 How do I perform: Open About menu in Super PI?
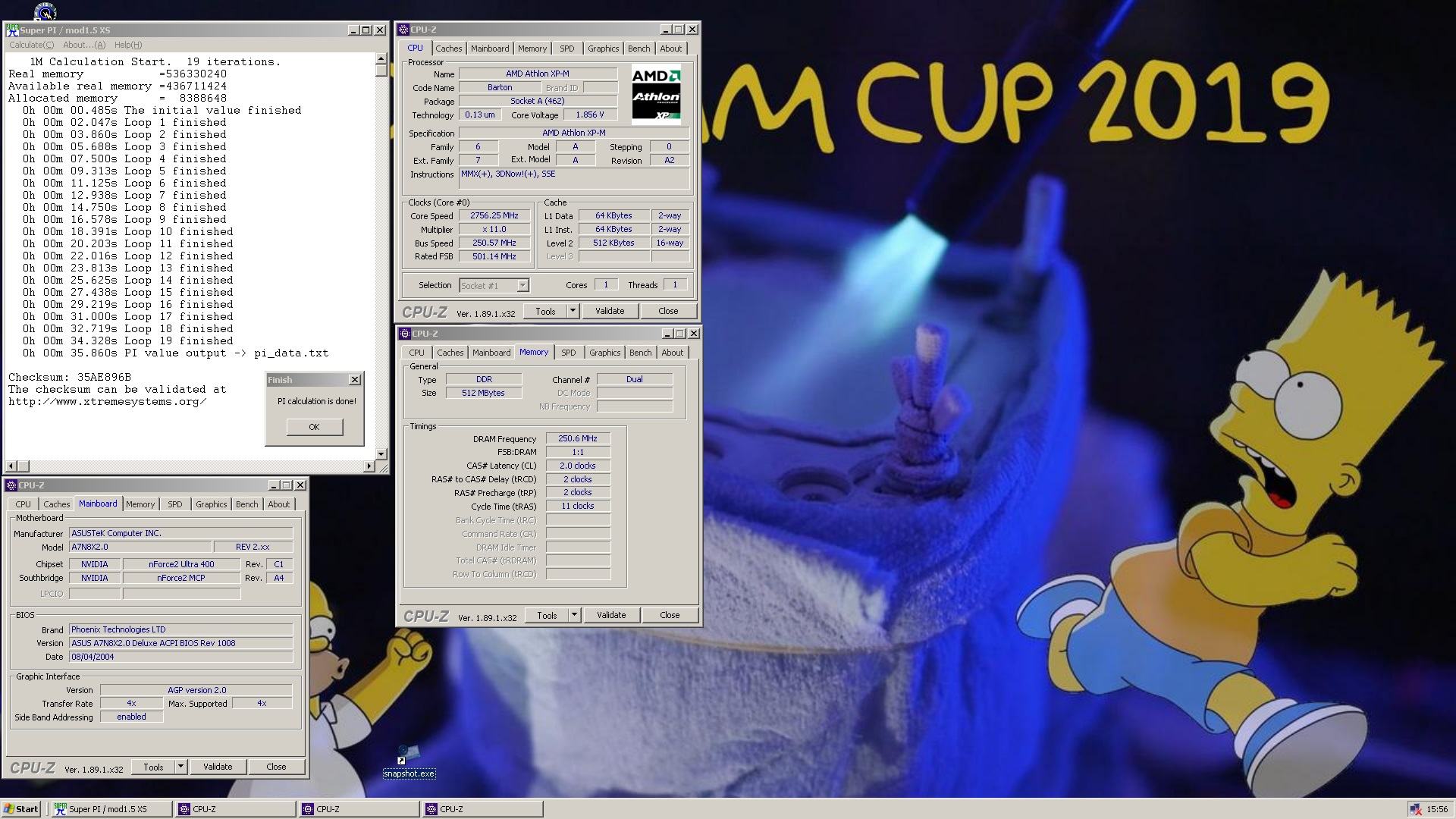pos(84,45)
